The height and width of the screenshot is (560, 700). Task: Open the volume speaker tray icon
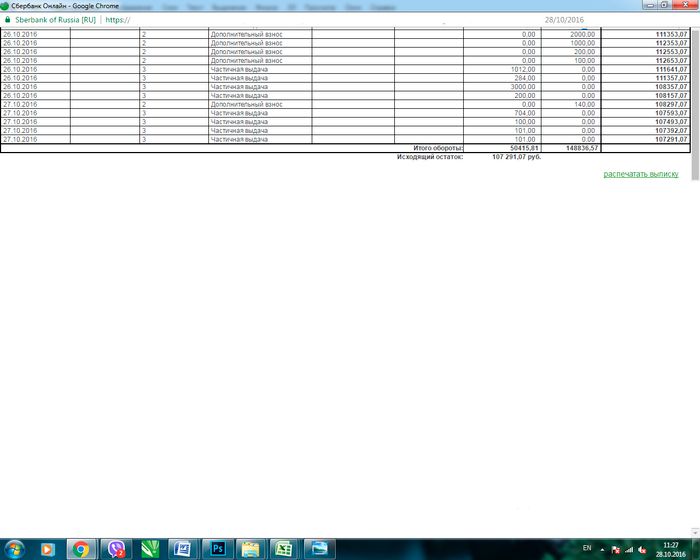click(x=642, y=550)
